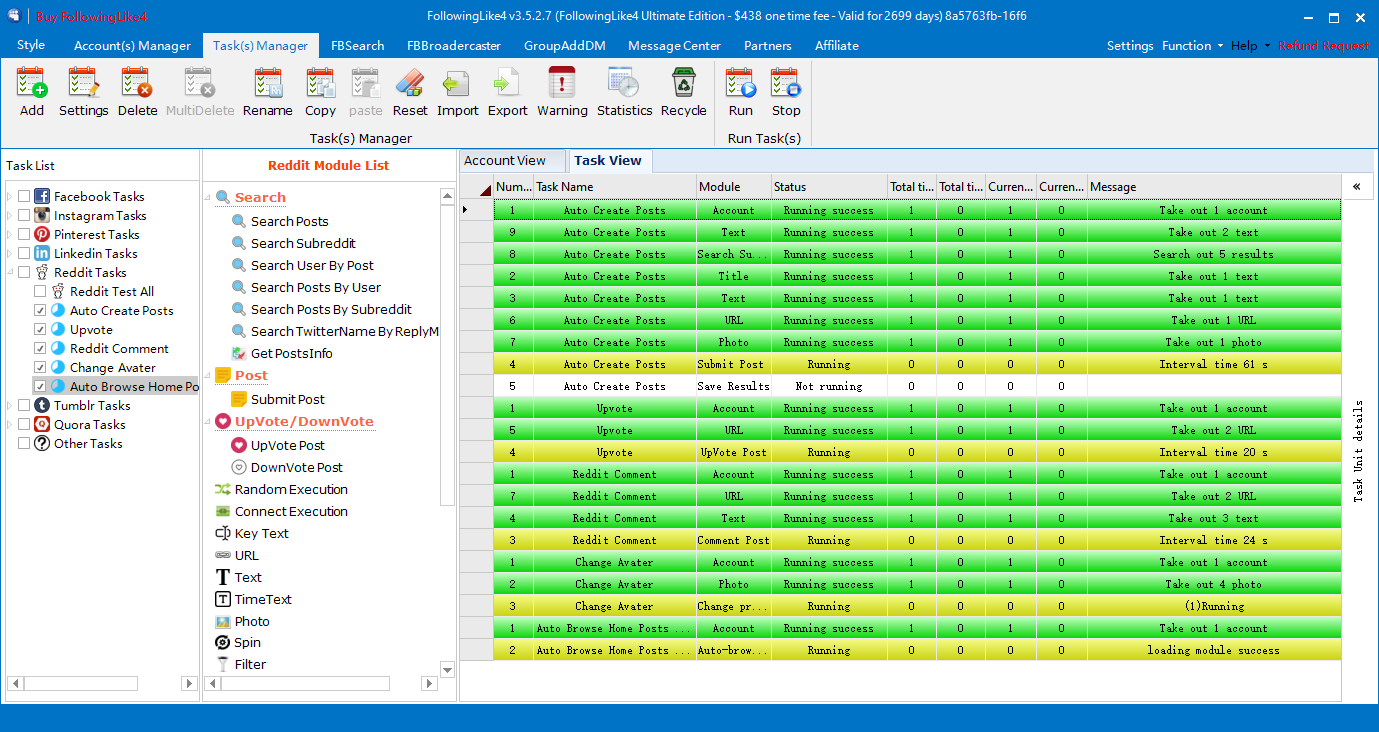Collapse Task Unit details panel arrow
Screen dimensions: 1379x732
coord(1357,187)
